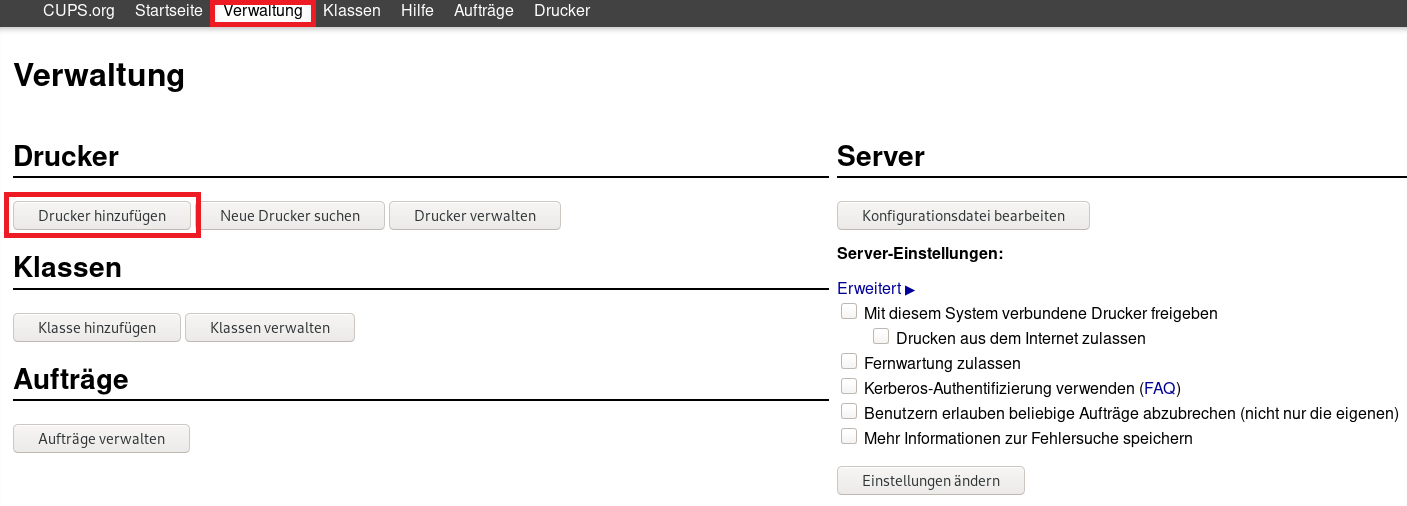
Task: Open the Drucker navigation tab
Action: coord(562,11)
